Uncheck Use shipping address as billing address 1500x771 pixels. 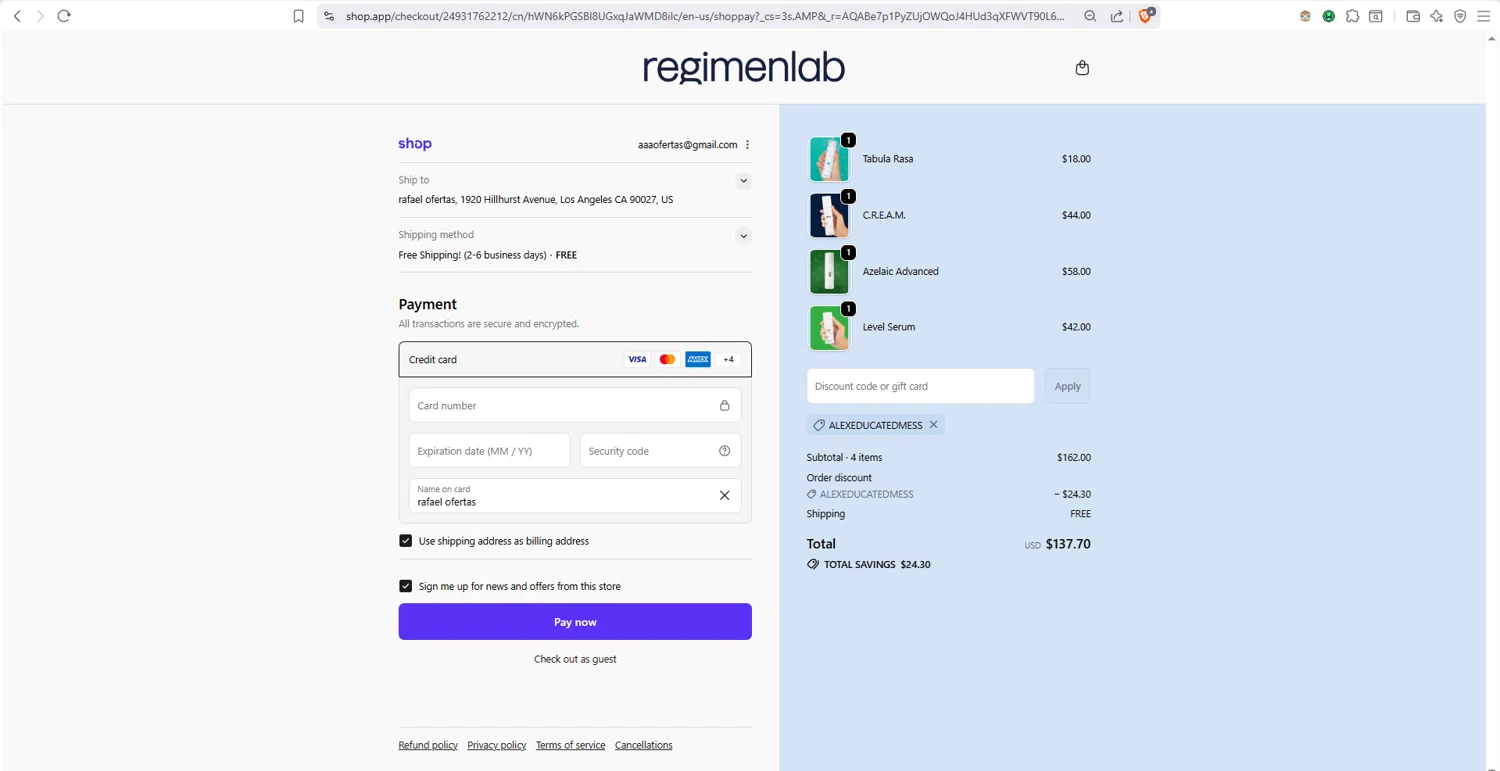click(406, 541)
